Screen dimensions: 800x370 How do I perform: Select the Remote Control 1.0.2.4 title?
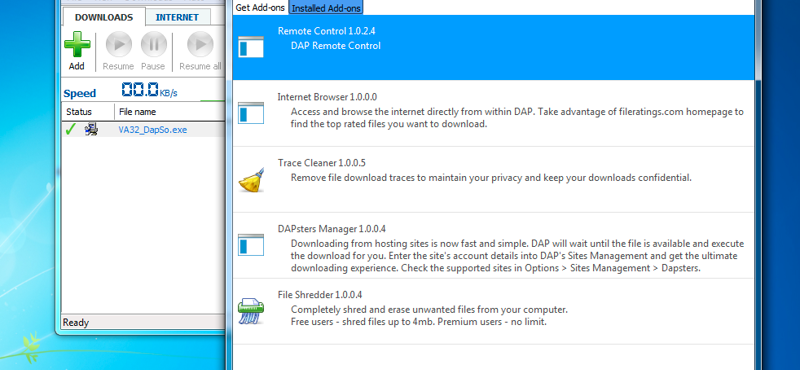coord(327,31)
